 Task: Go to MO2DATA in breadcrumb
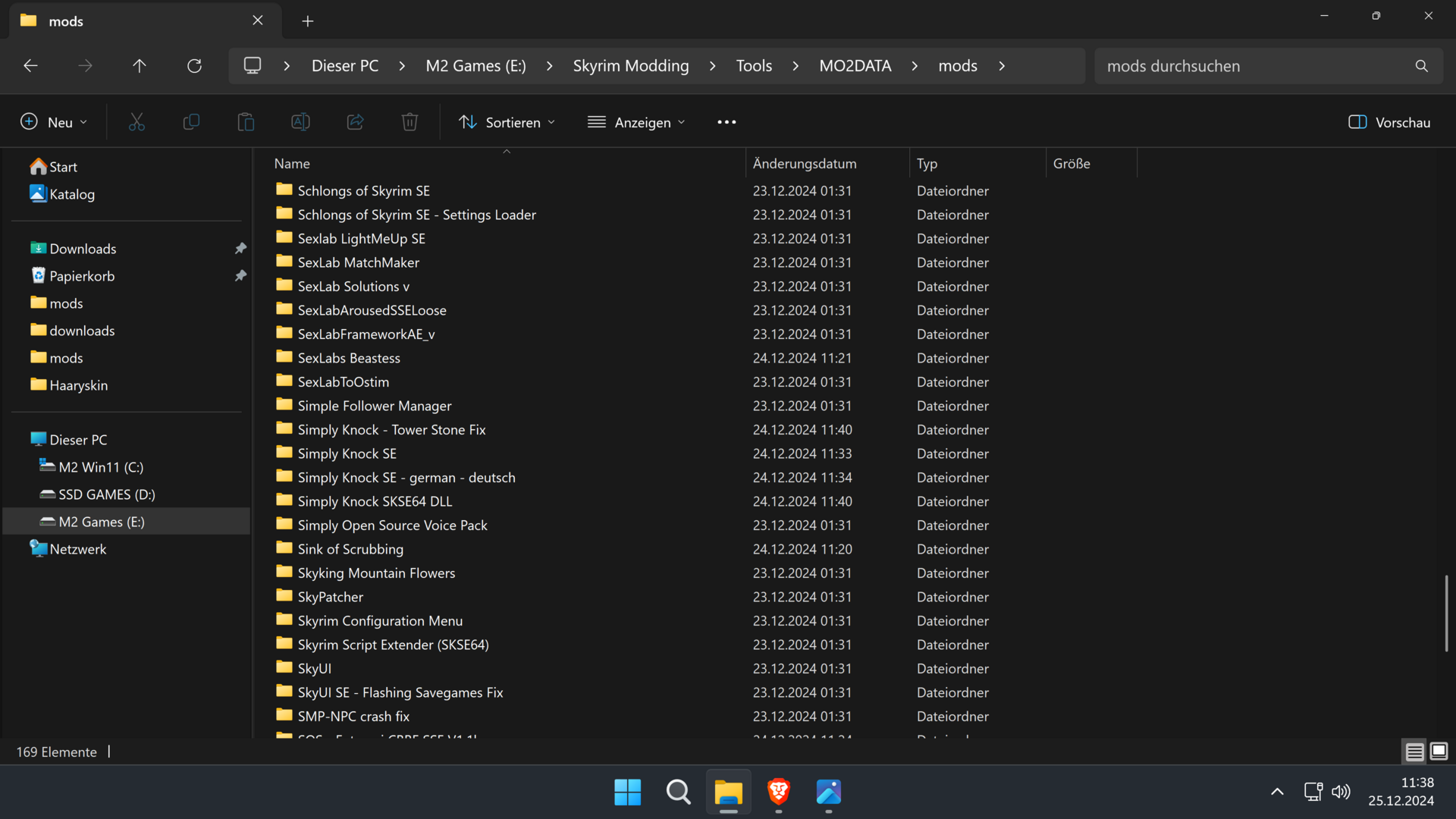point(855,66)
